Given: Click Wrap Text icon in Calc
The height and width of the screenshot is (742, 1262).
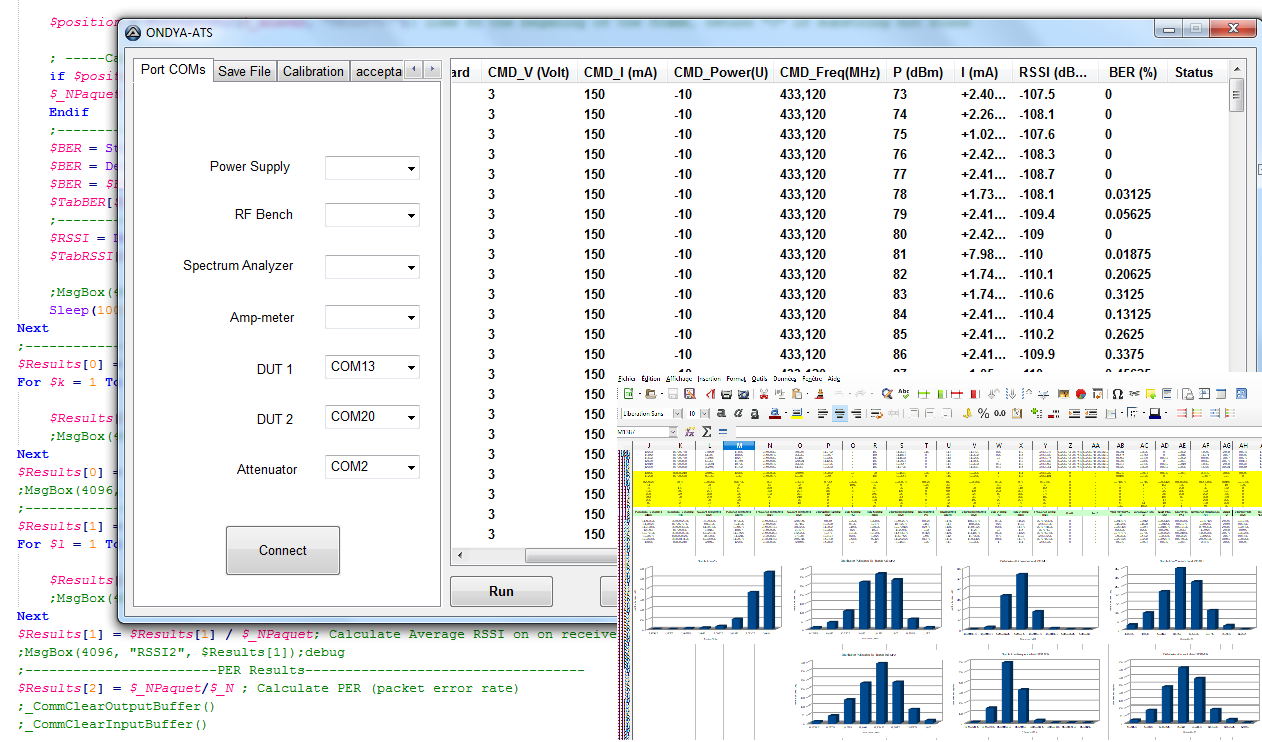Looking at the screenshot, I should [877, 413].
